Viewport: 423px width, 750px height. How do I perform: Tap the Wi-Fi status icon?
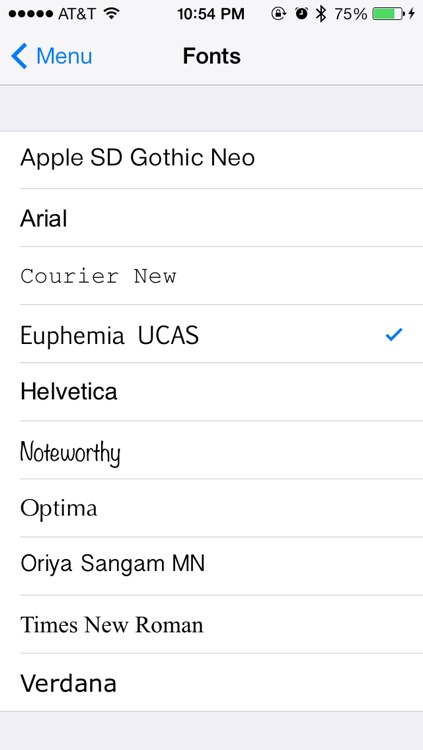tap(111, 14)
